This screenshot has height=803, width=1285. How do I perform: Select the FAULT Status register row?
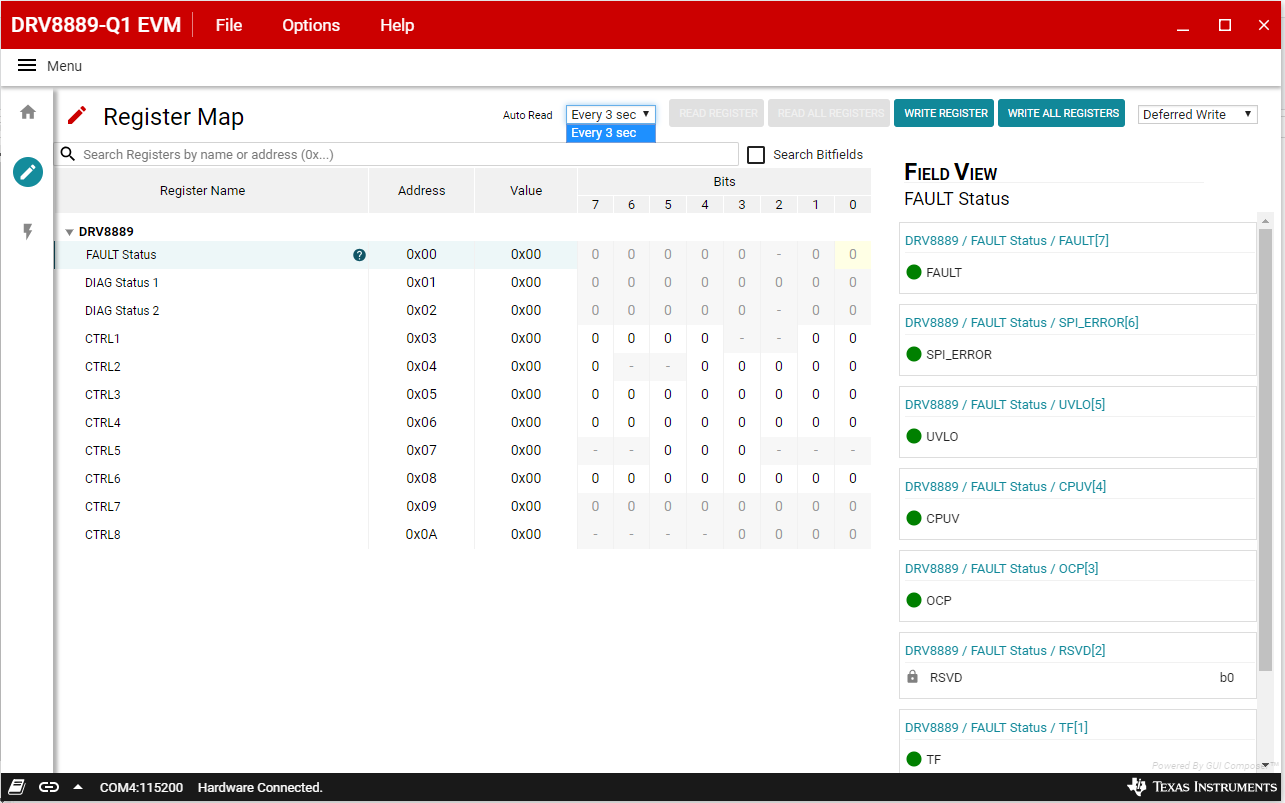click(x=462, y=255)
